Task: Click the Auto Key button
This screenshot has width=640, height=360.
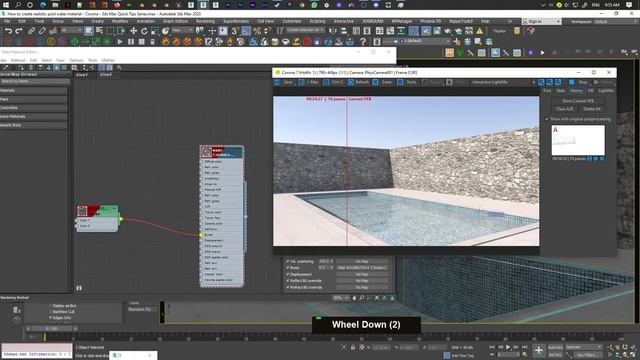Action: [x=555, y=347]
